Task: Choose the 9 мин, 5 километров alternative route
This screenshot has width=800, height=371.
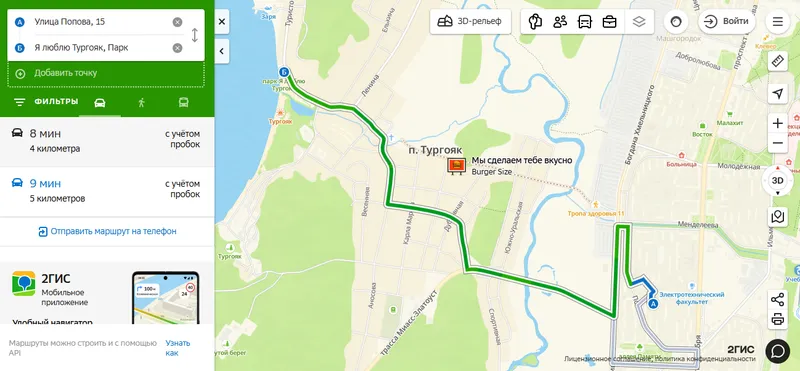Action: point(107,191)
